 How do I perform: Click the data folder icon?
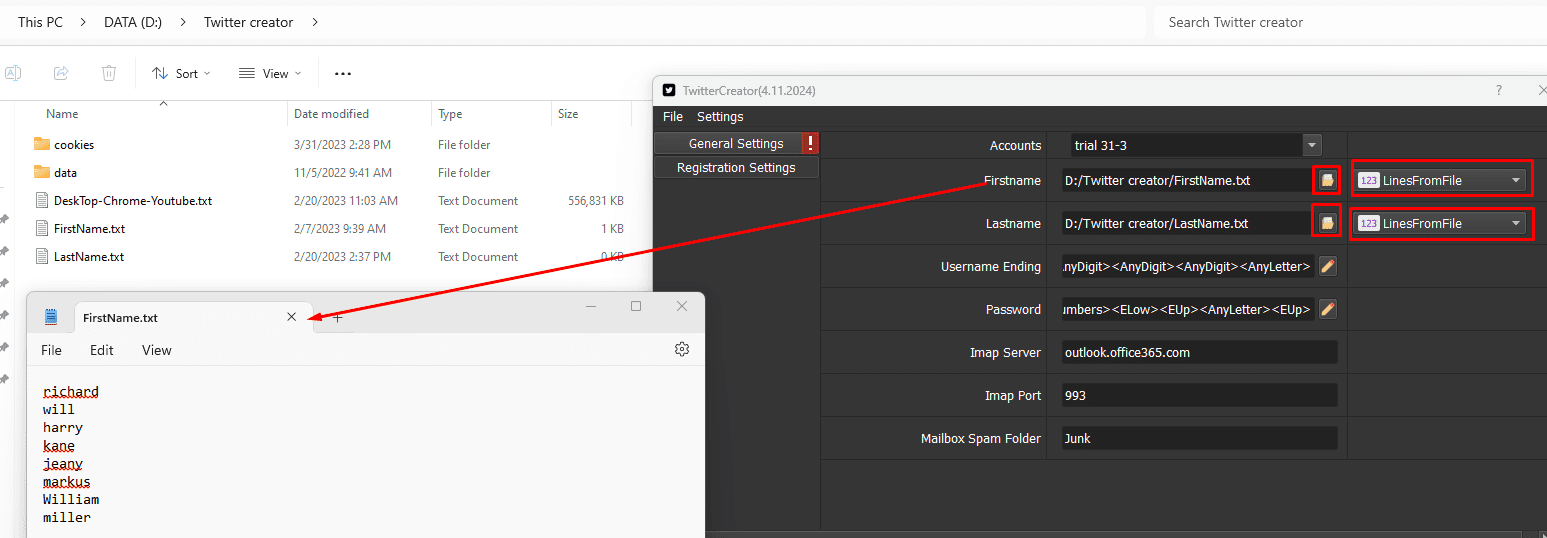coord(41,172)
